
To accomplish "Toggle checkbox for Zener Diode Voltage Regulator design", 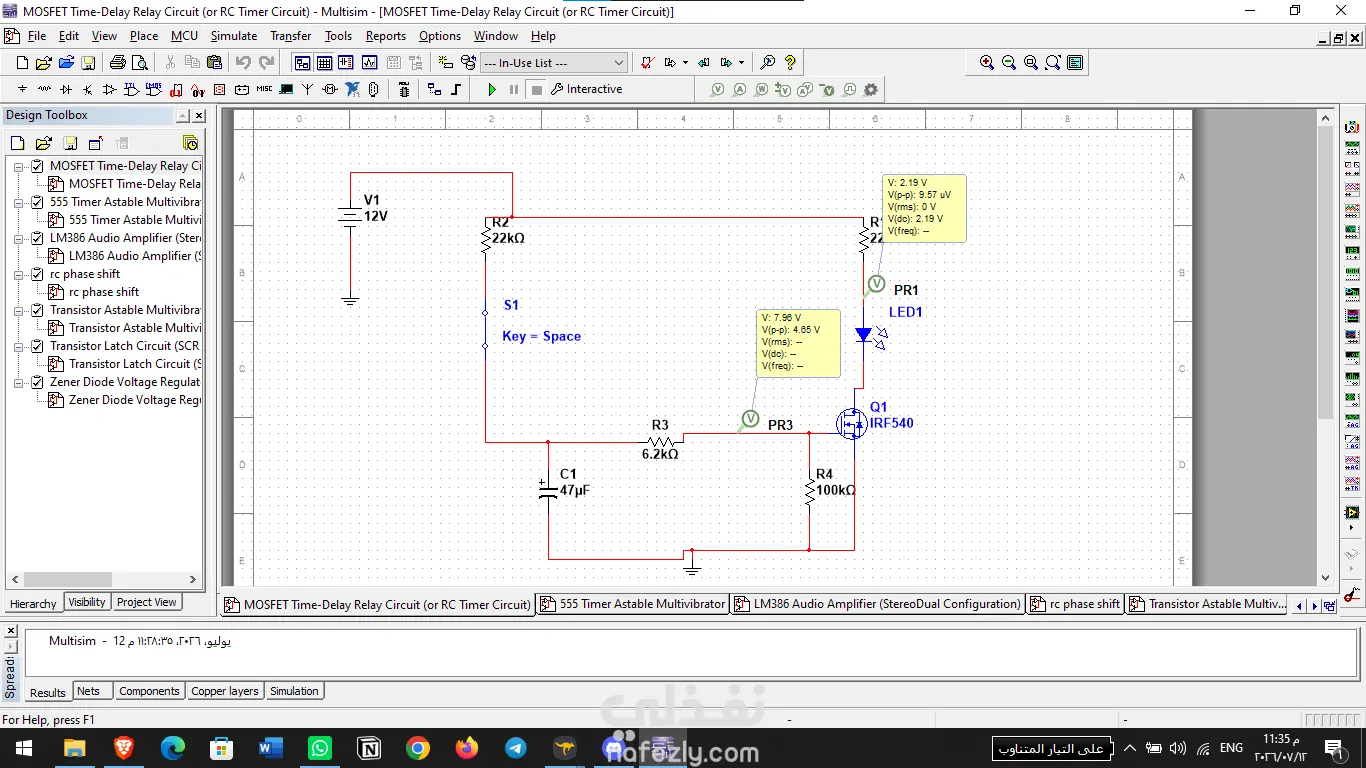I will (x=37, y=382).
